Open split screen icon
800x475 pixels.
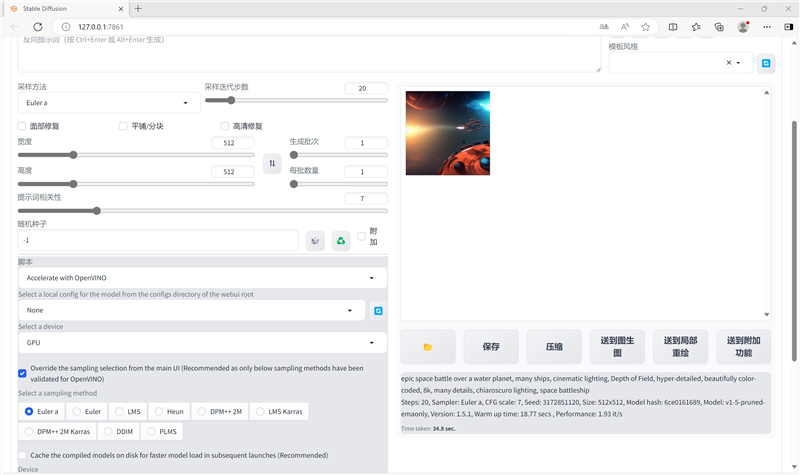tap(673, 27)
